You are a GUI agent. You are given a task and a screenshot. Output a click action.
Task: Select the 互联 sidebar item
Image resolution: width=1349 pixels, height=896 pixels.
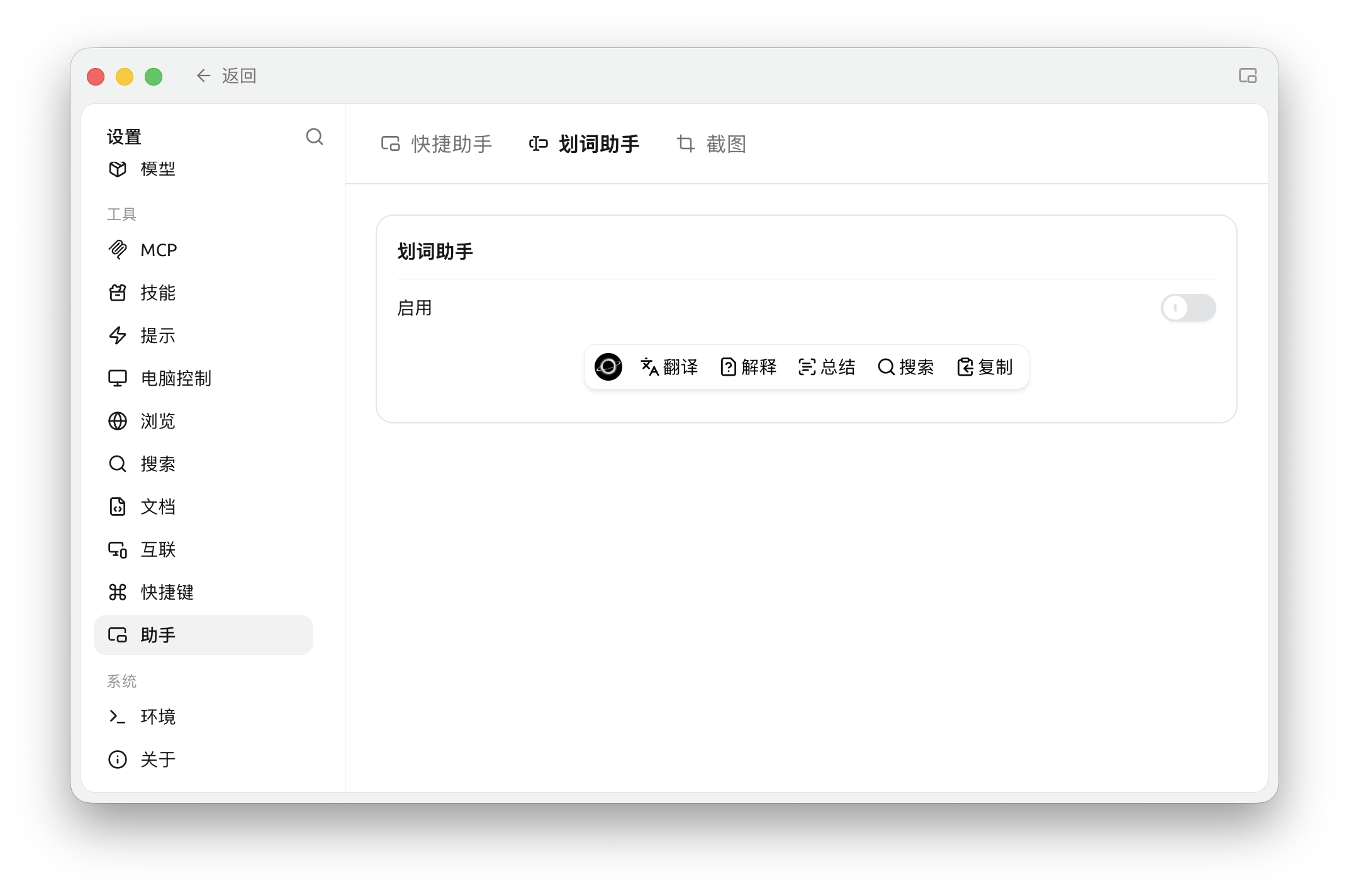coord(203,549)
